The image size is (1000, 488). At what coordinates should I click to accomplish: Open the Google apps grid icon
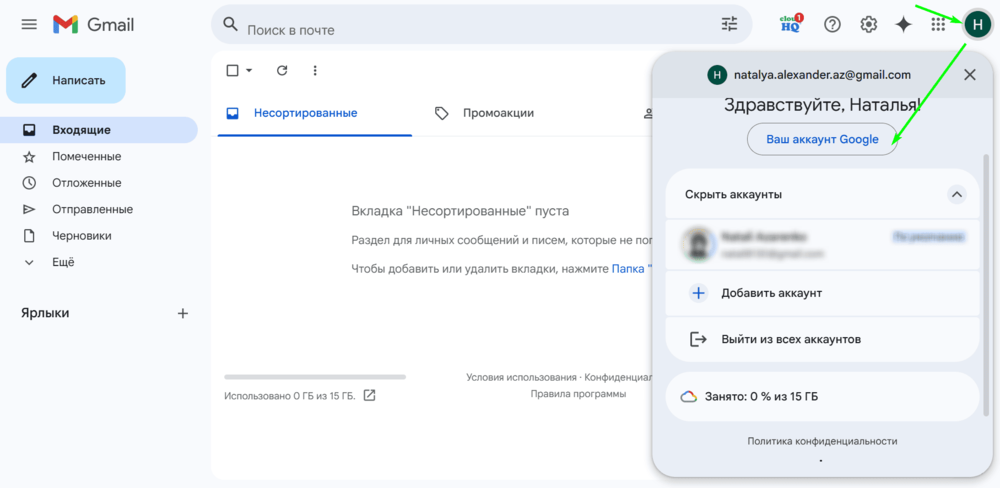(x=938, y=24)
